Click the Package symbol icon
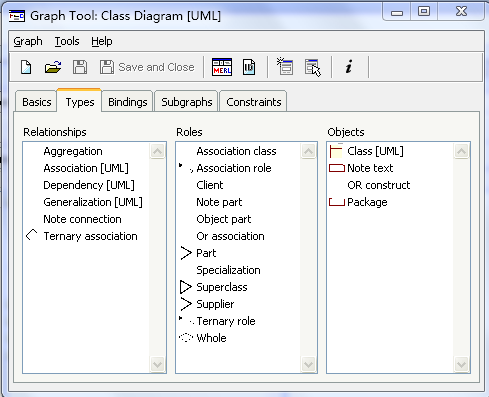The image size is (489, 397). tap(337, 202)
